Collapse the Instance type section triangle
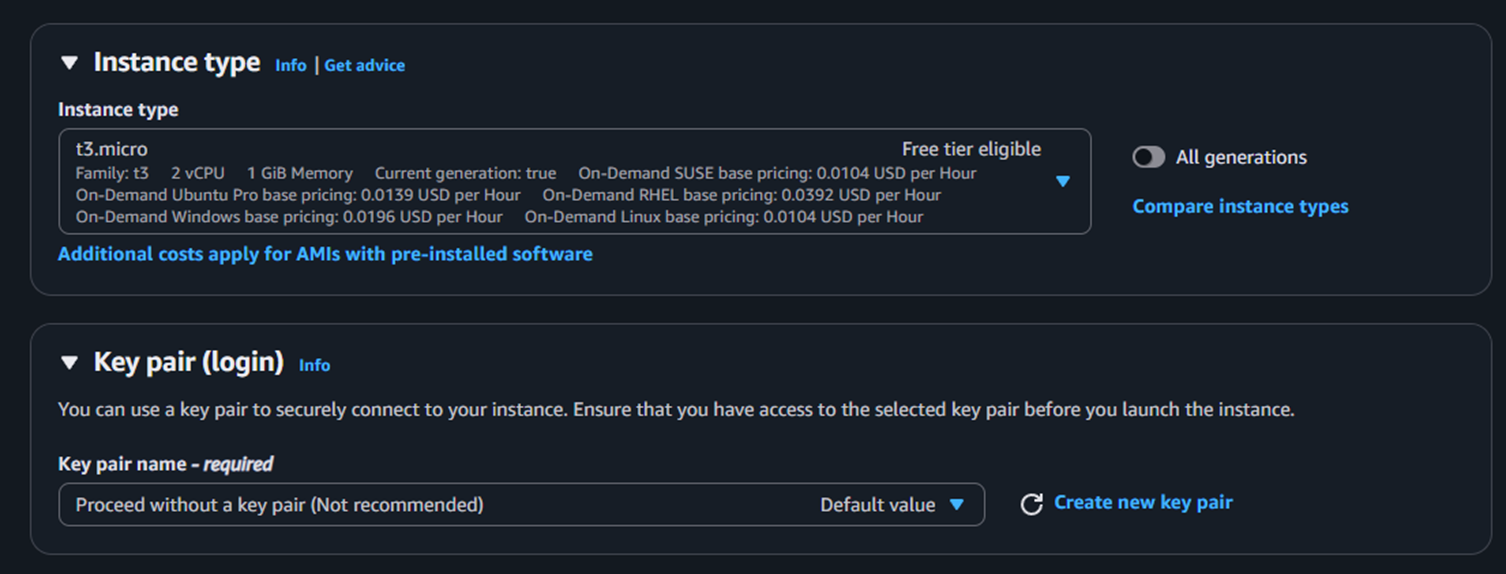This screenshot has width=1506, height=574. pos(69,63)
